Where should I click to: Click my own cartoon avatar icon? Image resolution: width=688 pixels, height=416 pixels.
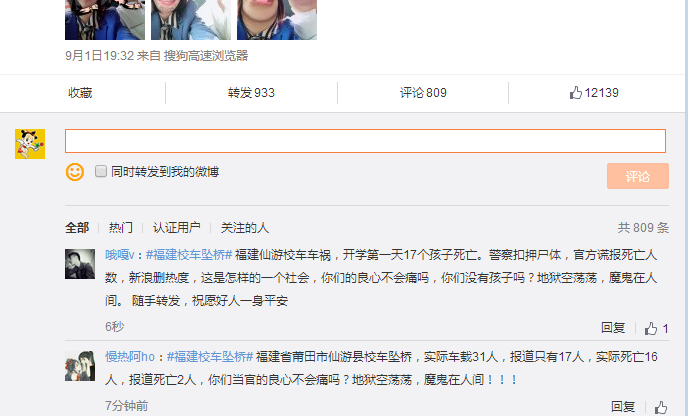(30, 144)
